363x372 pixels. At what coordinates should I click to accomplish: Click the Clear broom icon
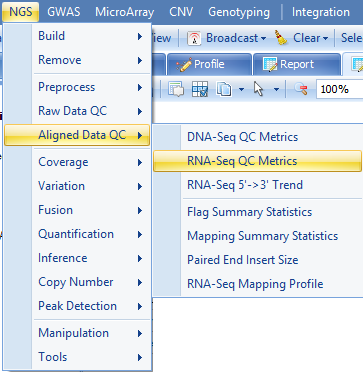point(281,38)
